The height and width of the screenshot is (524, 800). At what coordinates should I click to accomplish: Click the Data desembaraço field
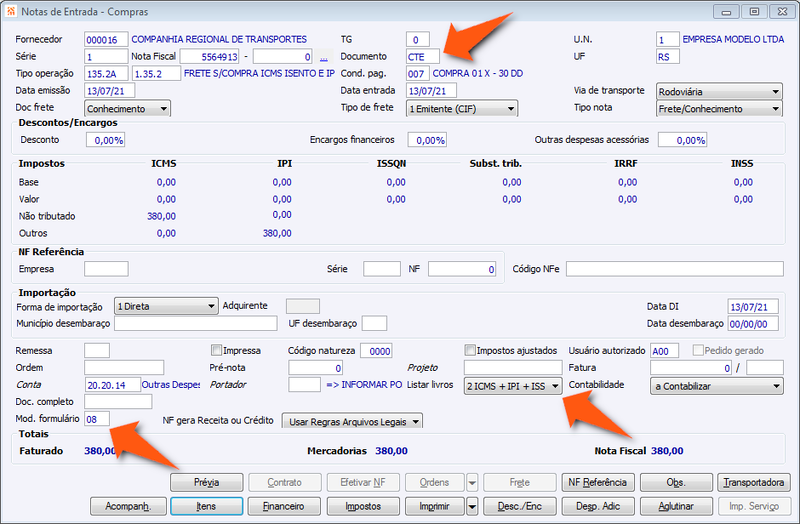pyautogui.click(x=753, y=323)
